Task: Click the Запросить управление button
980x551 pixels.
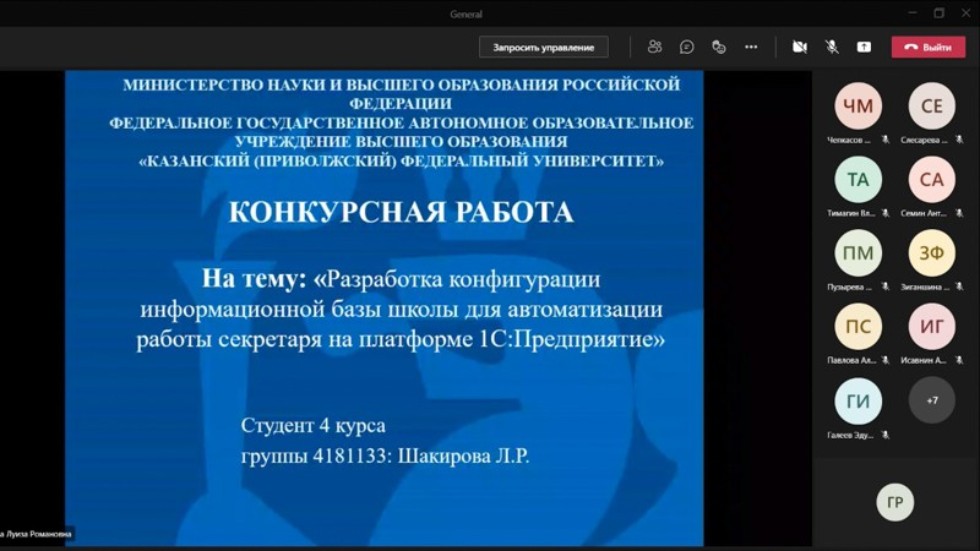Action: (543, 47)
